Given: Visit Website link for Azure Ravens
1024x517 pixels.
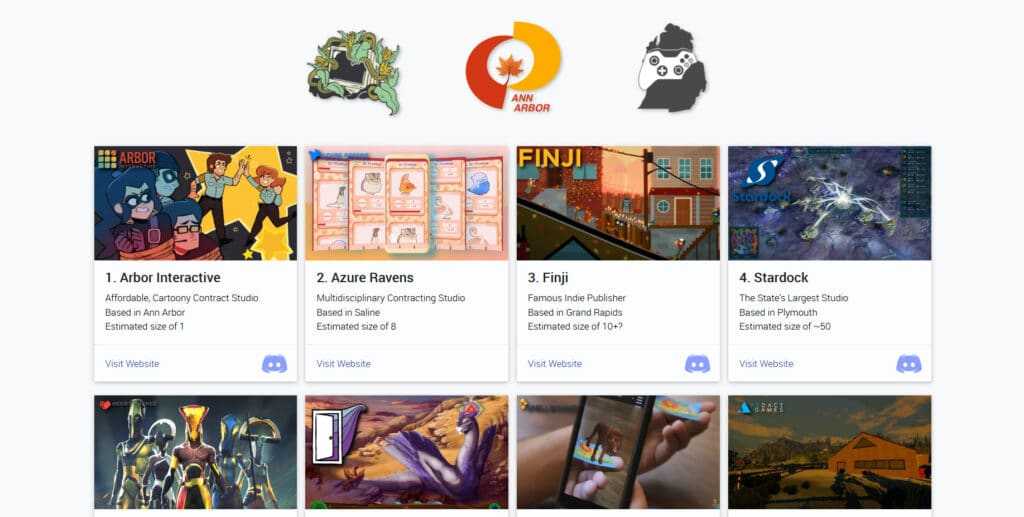Looking at the screenshot, I should coord(344,364).
